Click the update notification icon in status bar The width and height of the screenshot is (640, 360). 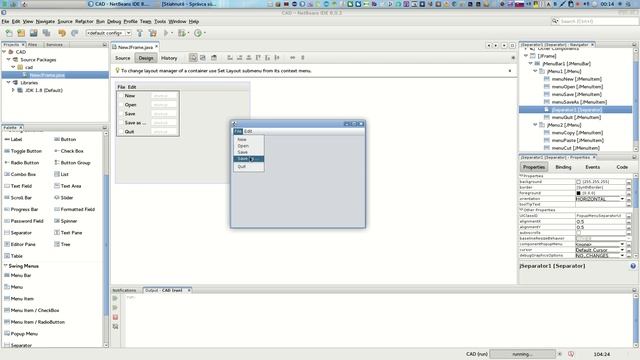(571, 354)
